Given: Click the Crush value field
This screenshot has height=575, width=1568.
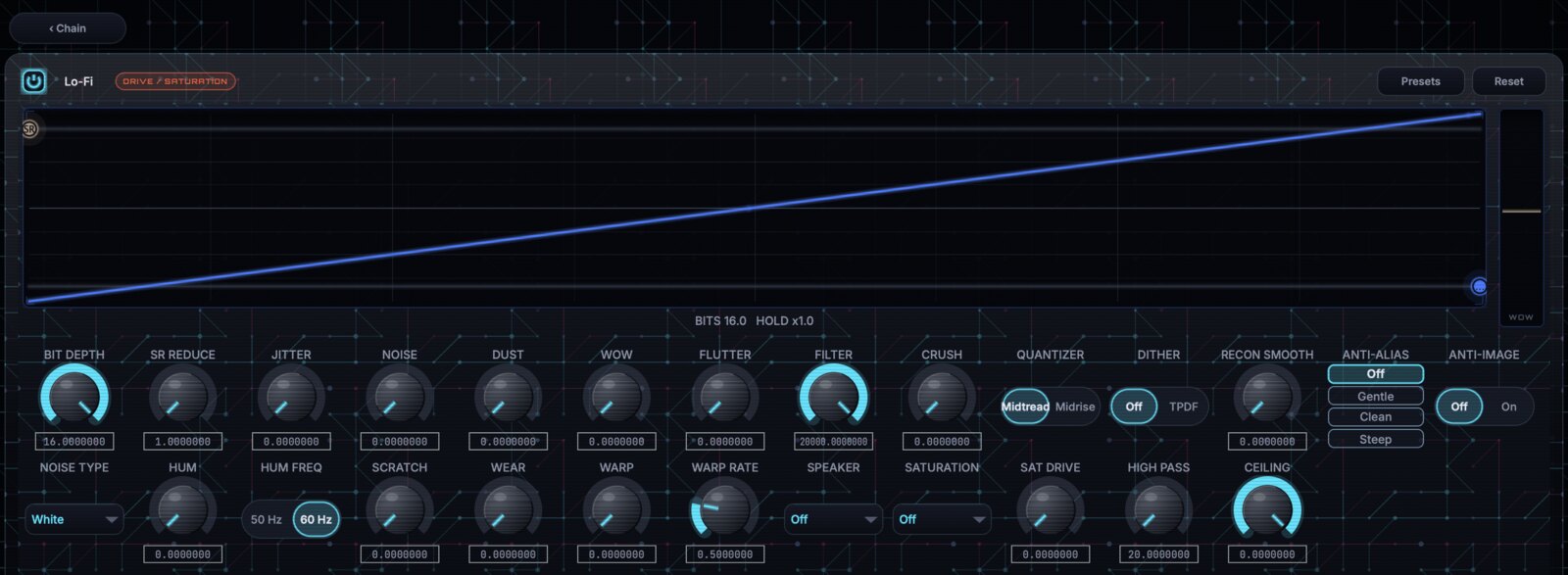Looking at the screenshot, I should coord(942,442).
